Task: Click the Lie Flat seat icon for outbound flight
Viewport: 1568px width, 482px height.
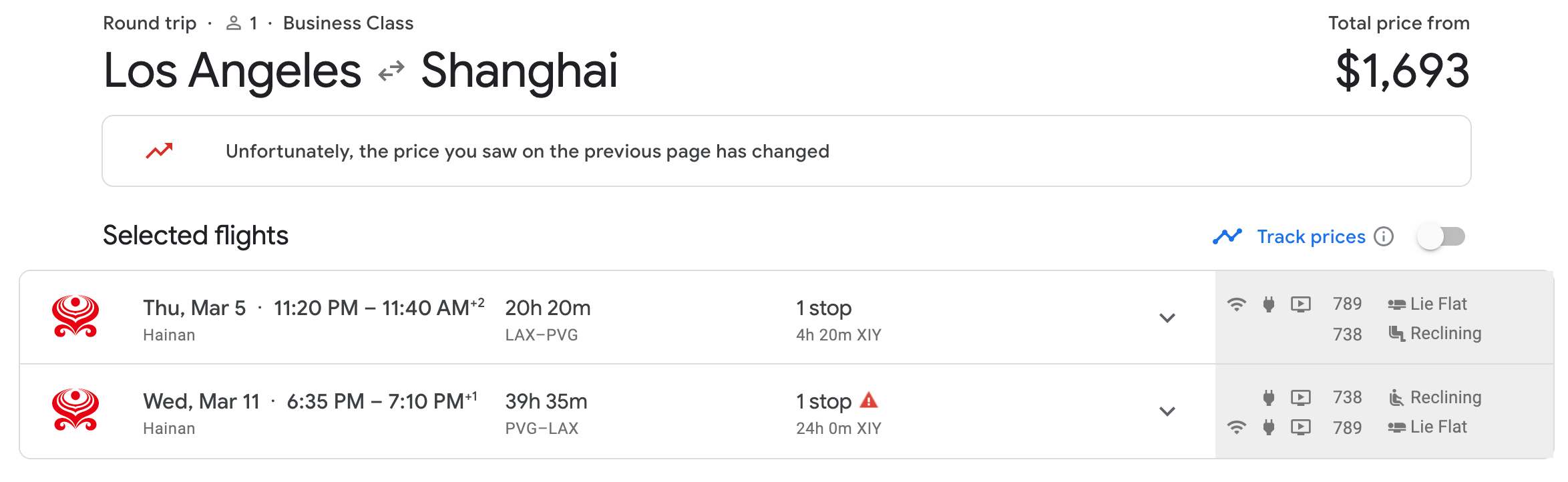Action: click(1396, 304)
